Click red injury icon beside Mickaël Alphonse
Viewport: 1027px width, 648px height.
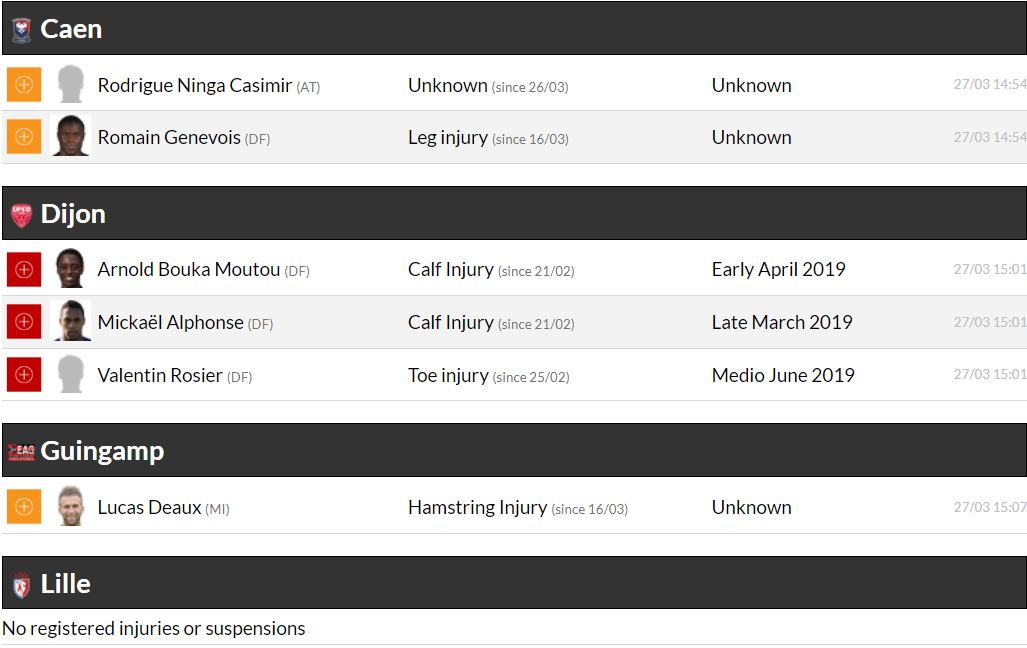(24, 322)
